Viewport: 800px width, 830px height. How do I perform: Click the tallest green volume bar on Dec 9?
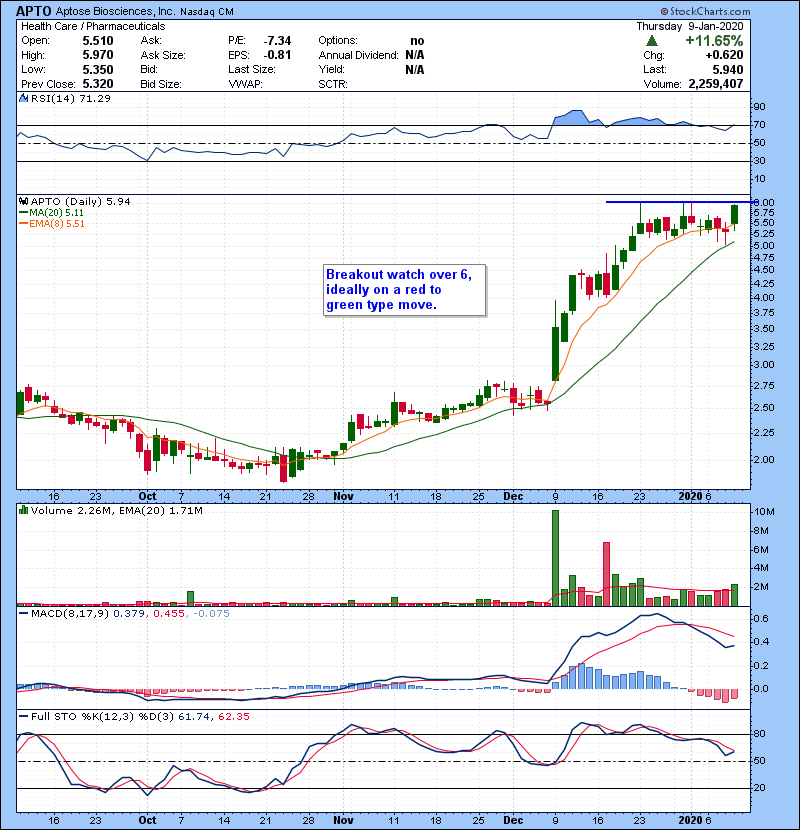click(555, 558)
